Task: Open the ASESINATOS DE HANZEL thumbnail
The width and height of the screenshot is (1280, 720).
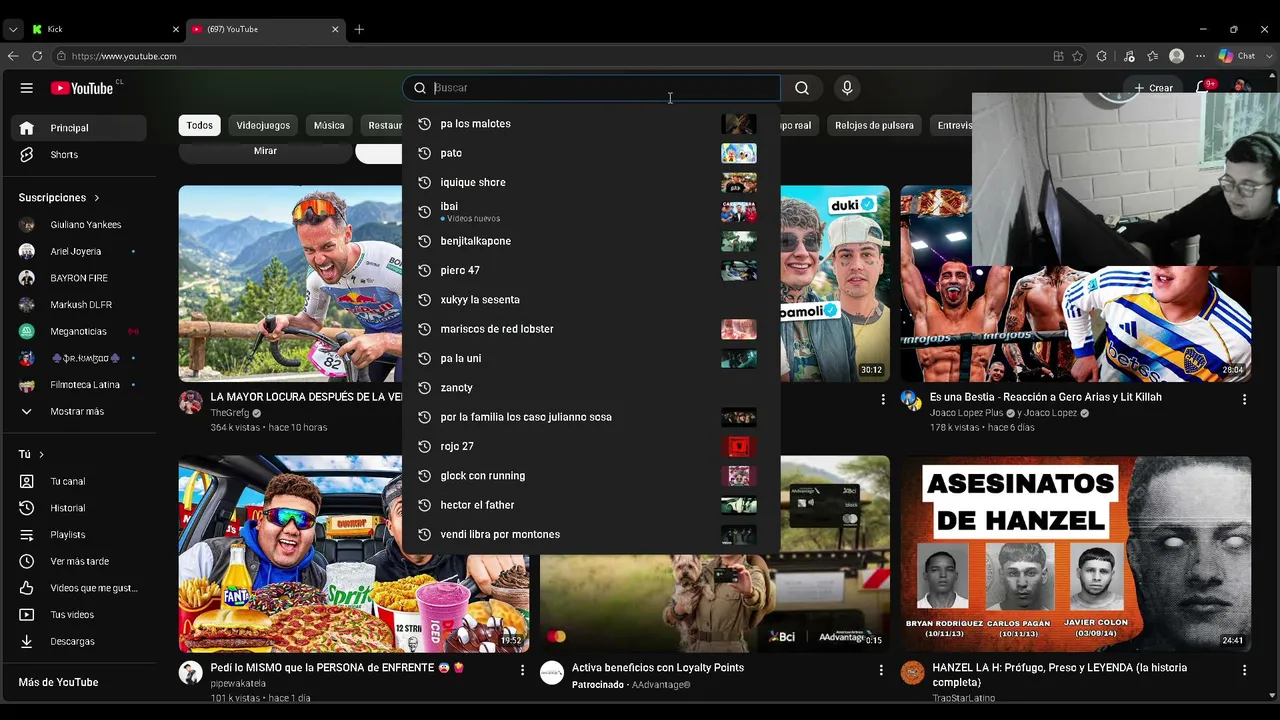Action: (x=1075, y=555)
